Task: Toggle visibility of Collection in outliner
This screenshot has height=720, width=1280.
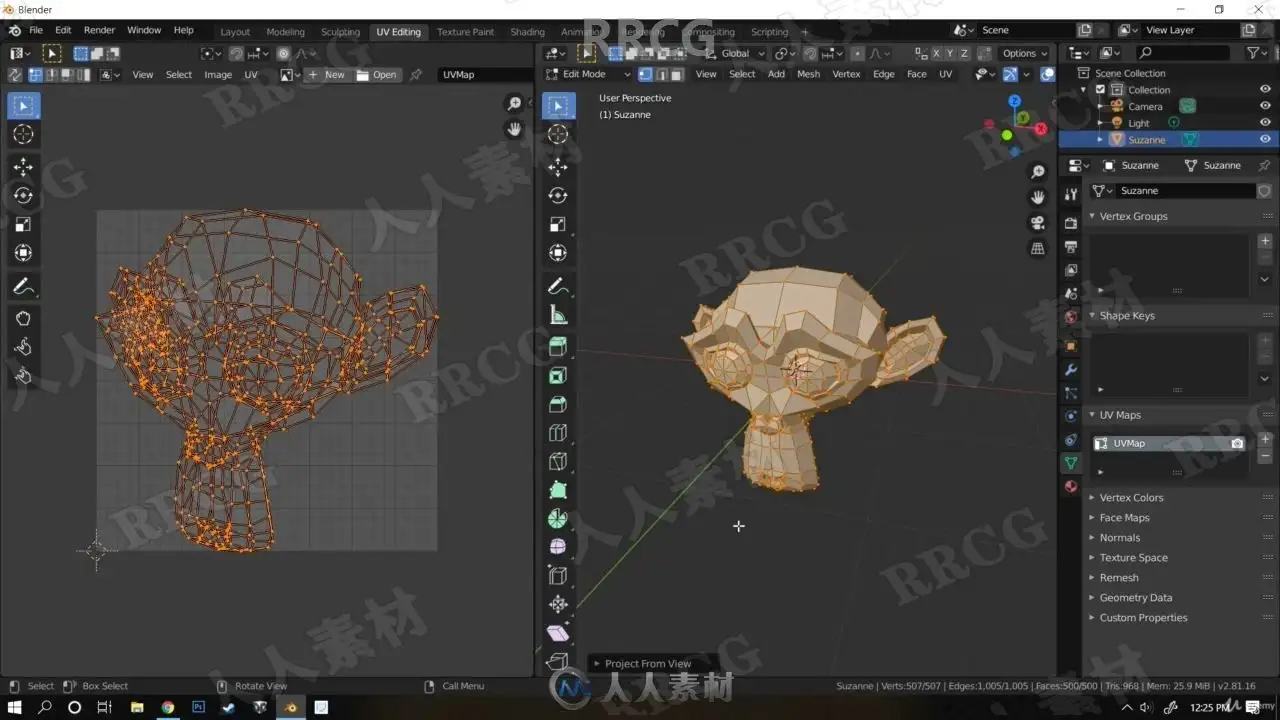Action: point(1265,89)
